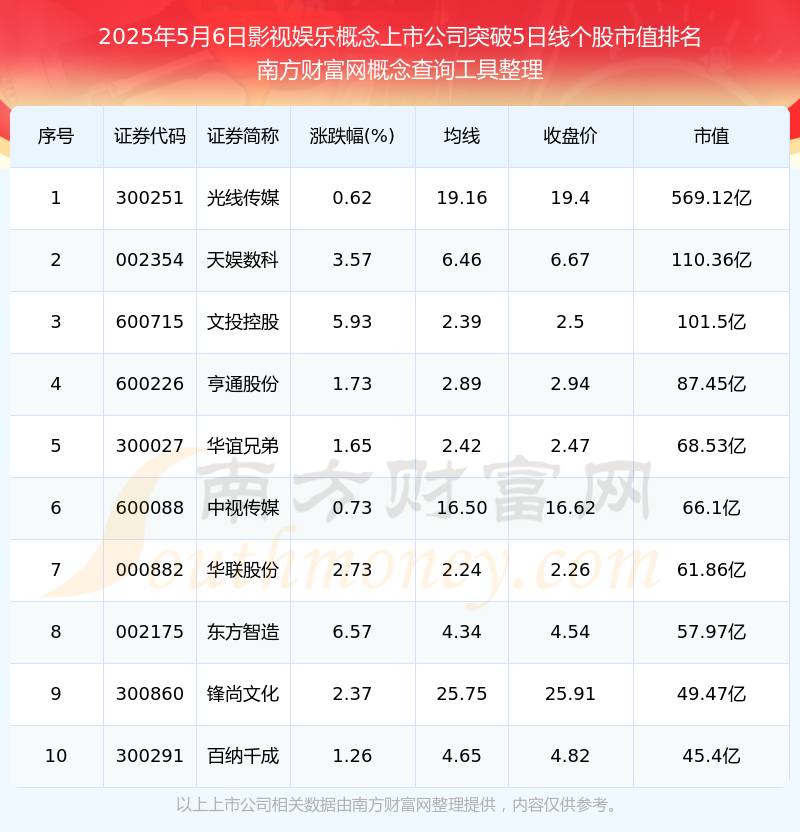The image size is (800, 832).
Task: Select stock code 300291
Action: (150, 756)
